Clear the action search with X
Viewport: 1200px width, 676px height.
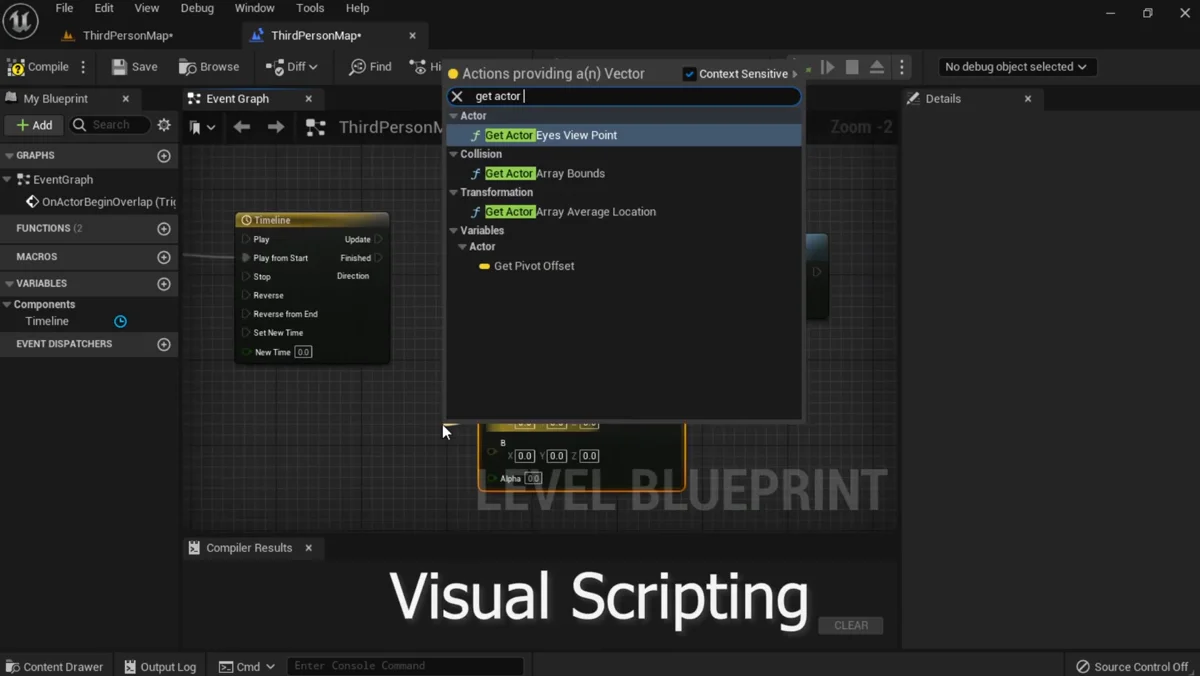point(457,96)
